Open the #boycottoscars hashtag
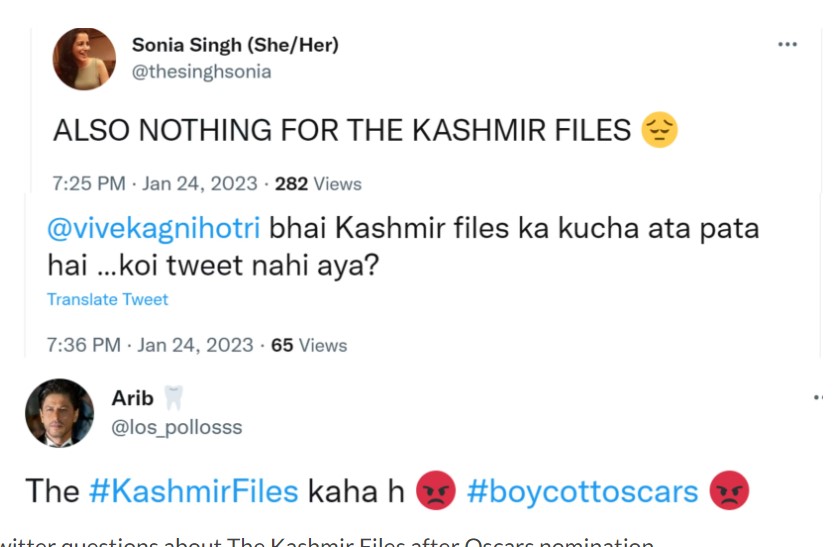 581,491
